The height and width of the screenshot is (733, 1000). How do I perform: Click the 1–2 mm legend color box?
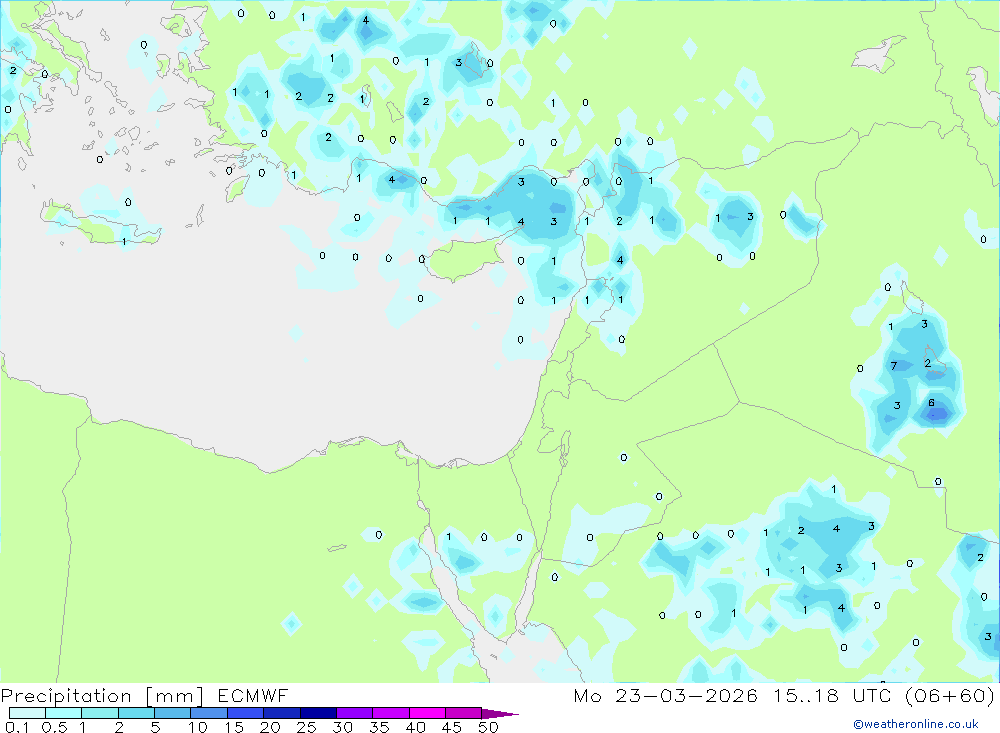[x=100, y=713]
